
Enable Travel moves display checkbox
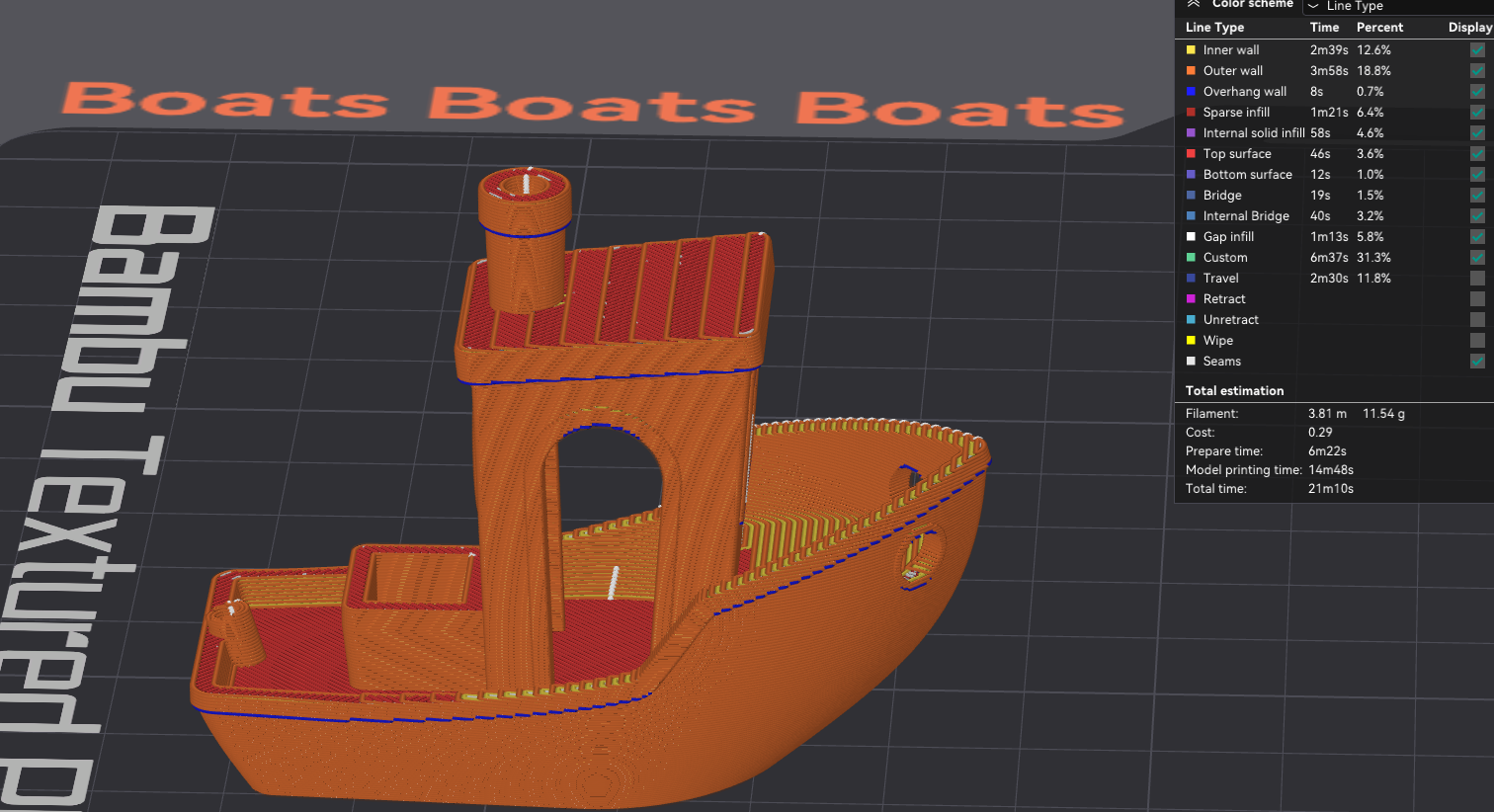coord(1476,279)
